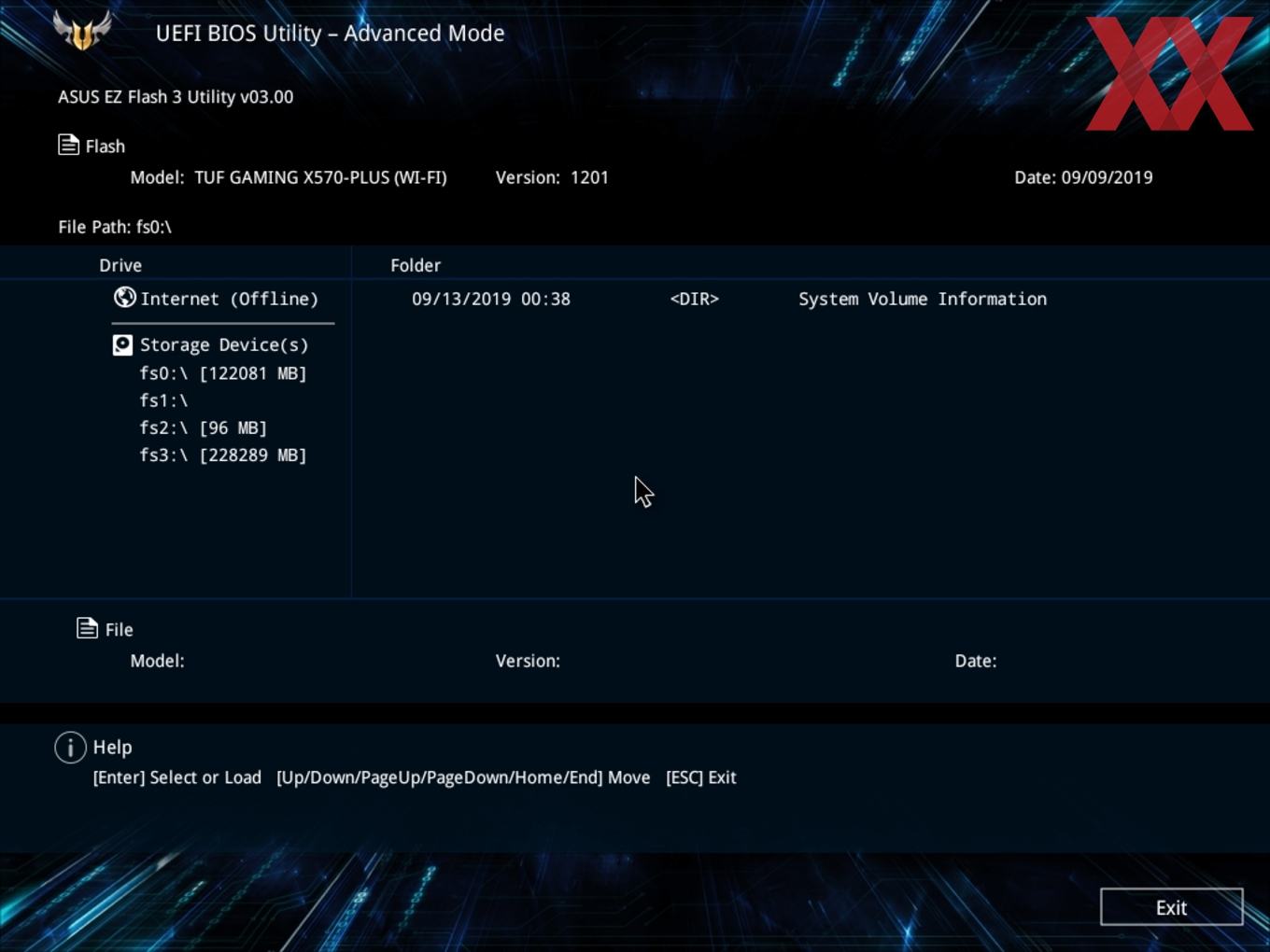Viewport: 1270px width, 952px height.
Task: Click the UEFI BIOS Utility – Advanced Mode title
Action: pos(331,33)
